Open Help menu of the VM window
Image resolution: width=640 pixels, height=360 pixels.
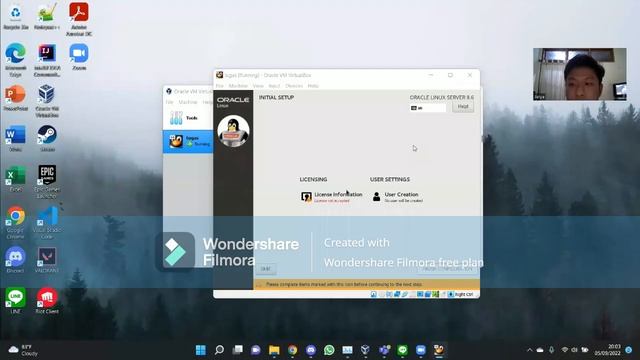click(313, 86)
